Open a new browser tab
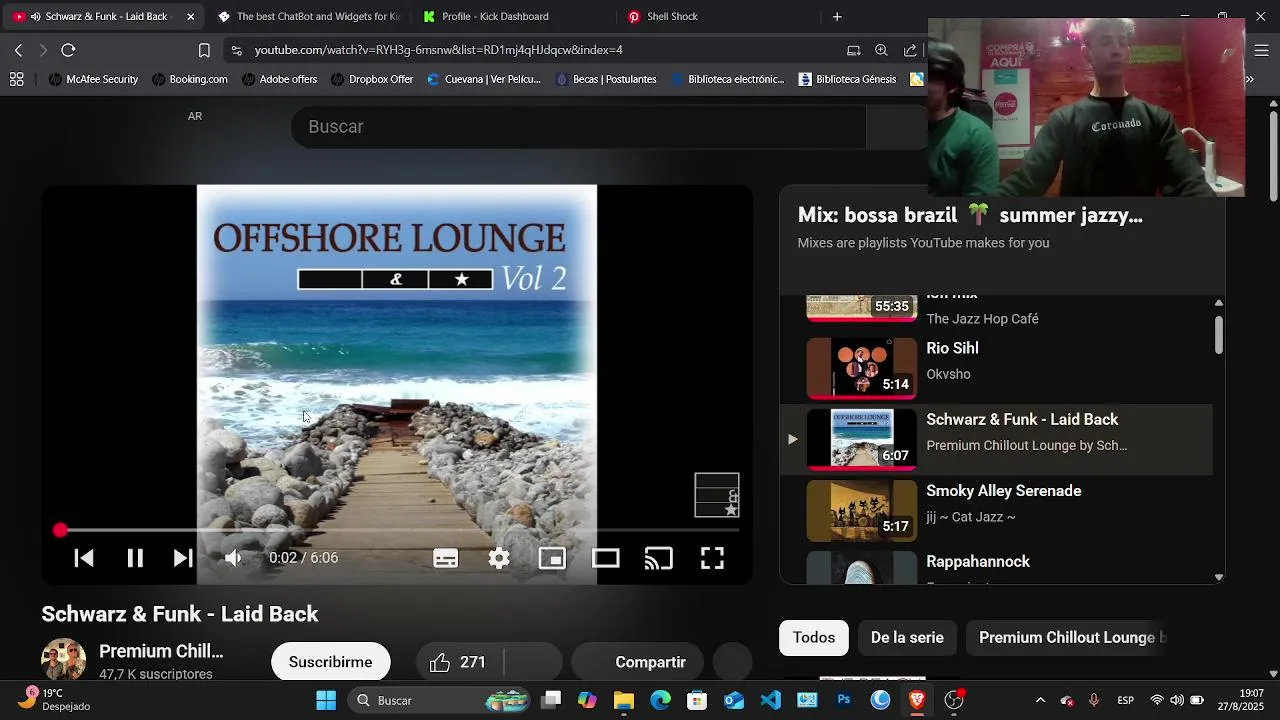 (x=837, y=16)
